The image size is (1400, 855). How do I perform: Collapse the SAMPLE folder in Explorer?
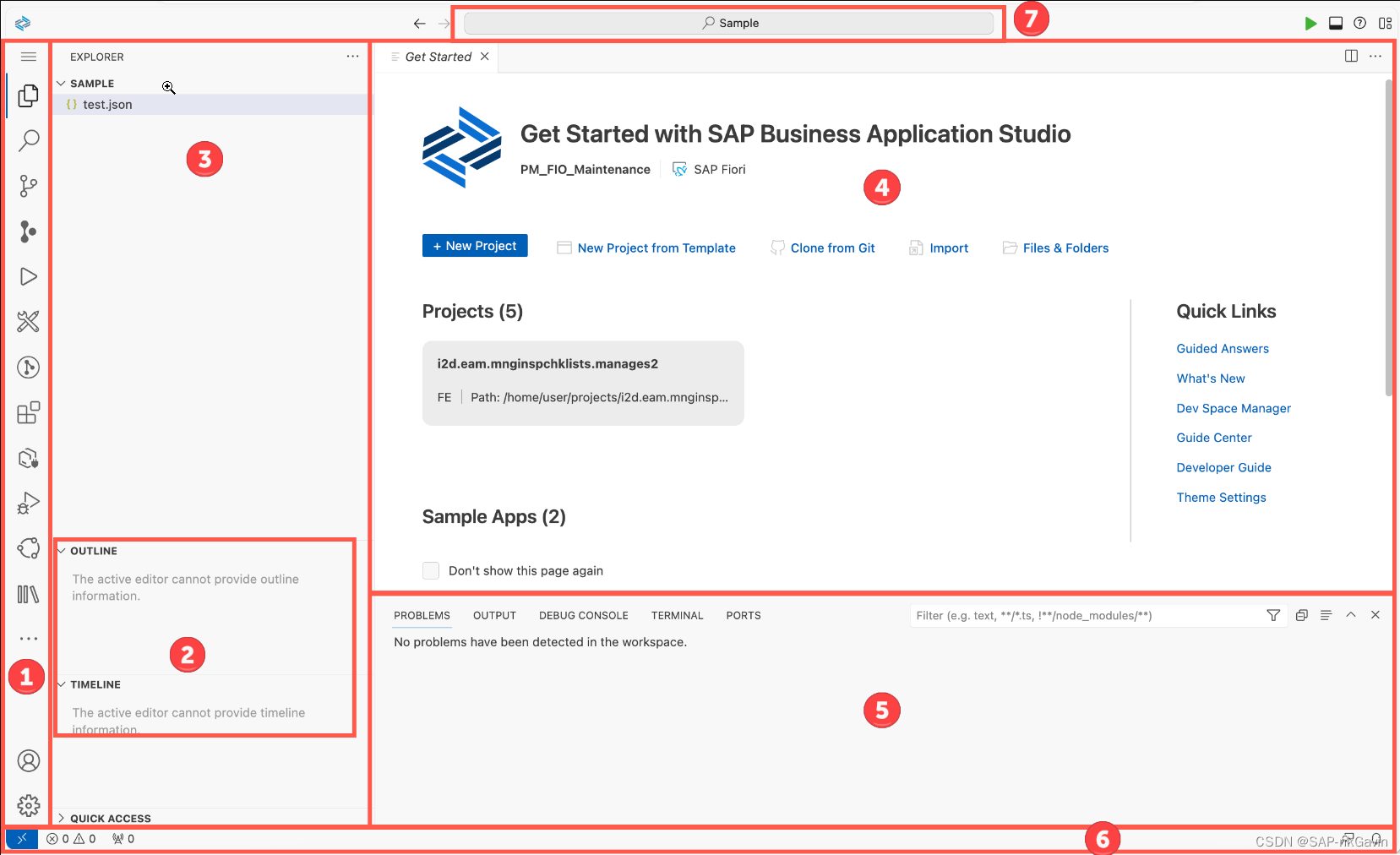[x=60, y=83]
